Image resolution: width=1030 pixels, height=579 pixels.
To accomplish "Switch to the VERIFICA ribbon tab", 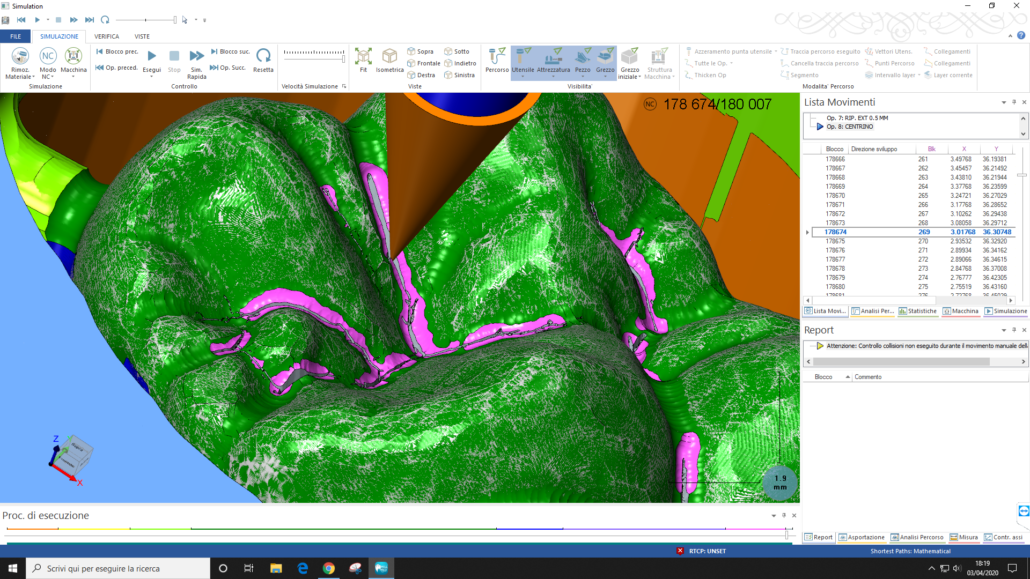I will 106,36.
